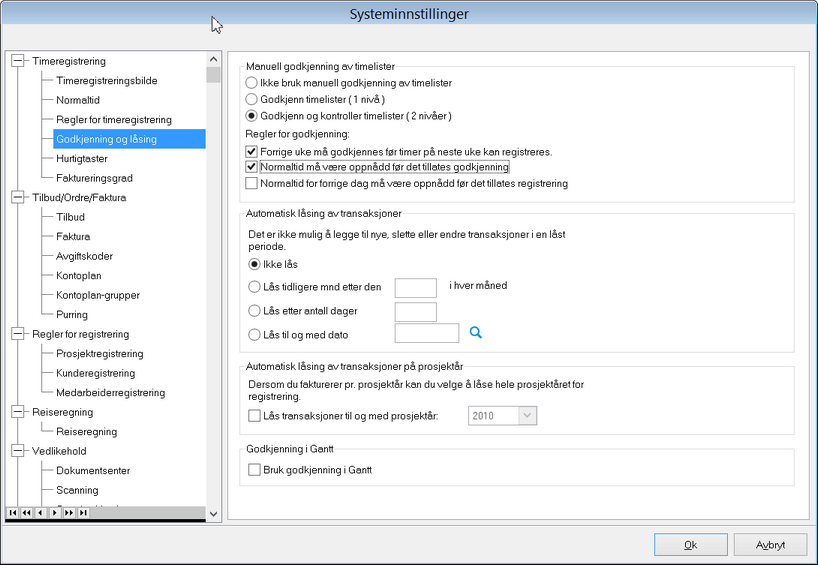Select 'Godkjenning og låsing' tree item
Screen dimensions: 818x565
pyautogui.click(x=129, y=139)
